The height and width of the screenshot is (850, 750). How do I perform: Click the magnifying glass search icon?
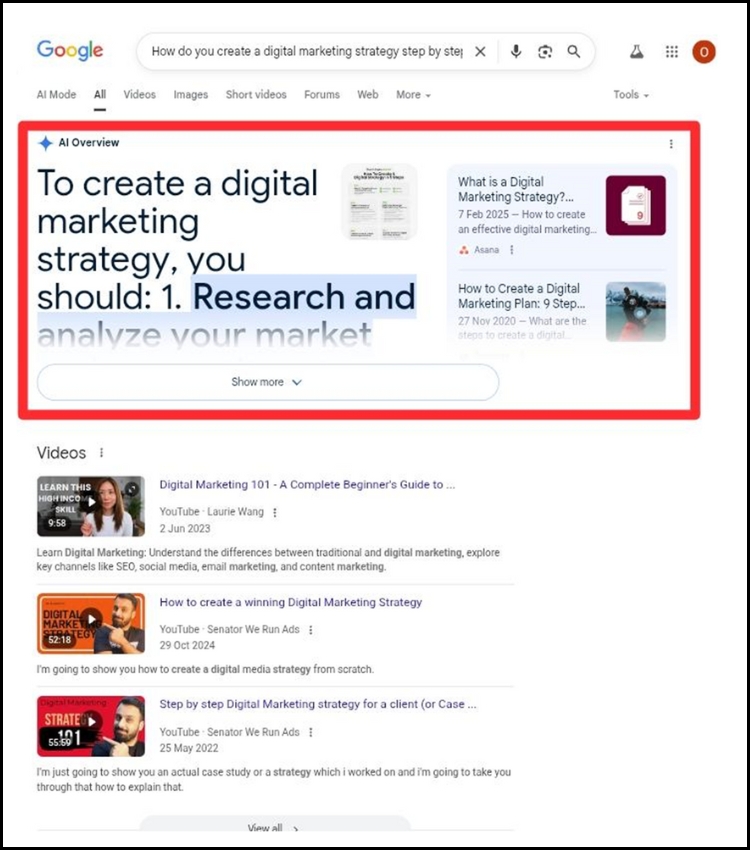574,52
